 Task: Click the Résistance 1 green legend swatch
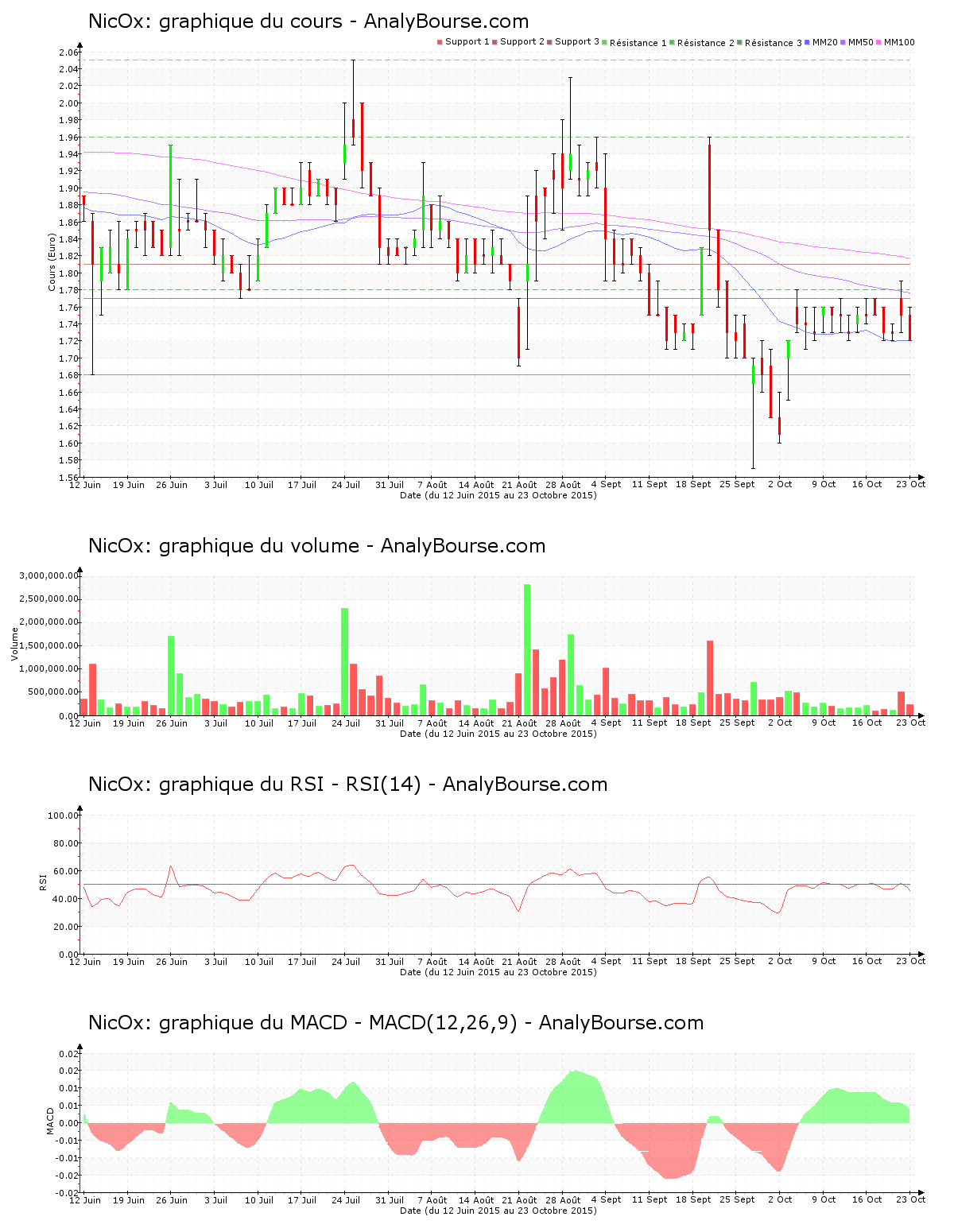[x=605, y=42]
